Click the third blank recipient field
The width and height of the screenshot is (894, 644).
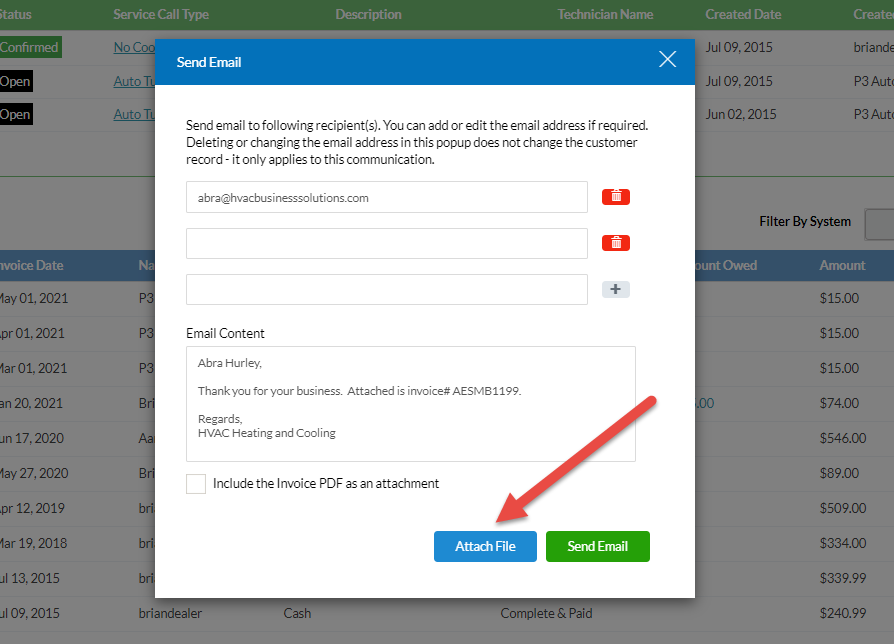tap(385, 289)
